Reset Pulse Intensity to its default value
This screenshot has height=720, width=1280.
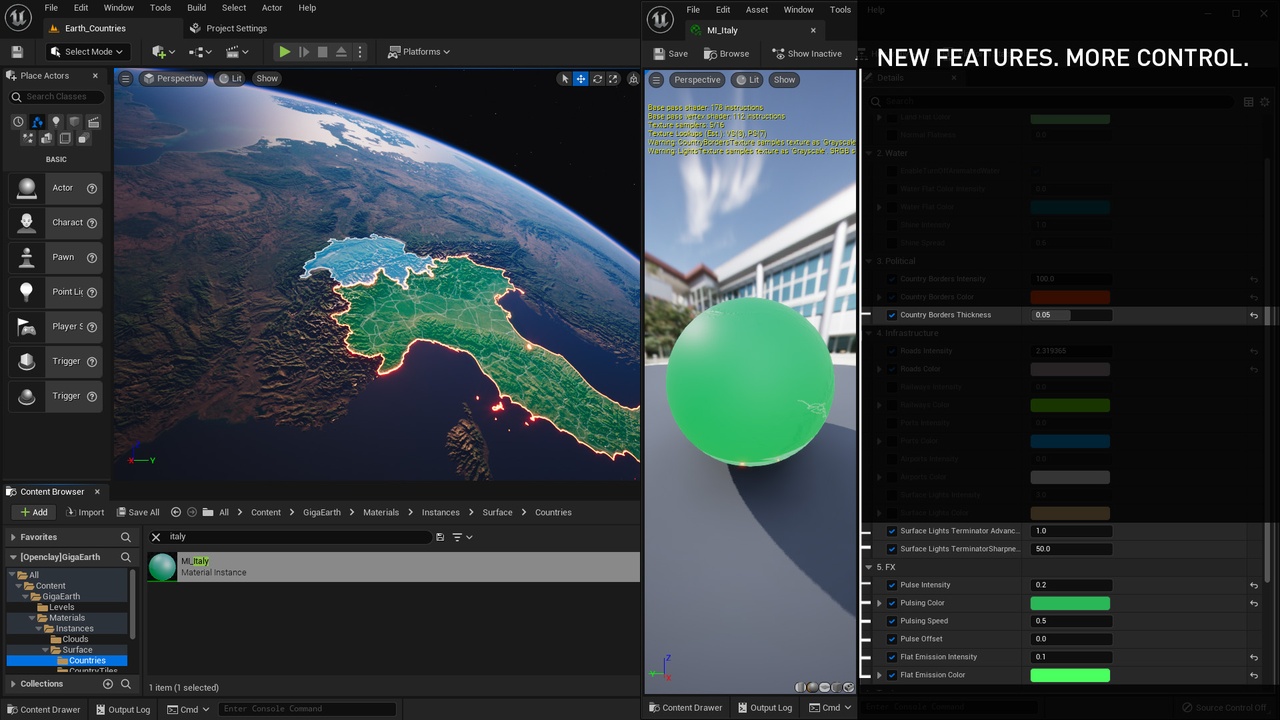(1254, 585)
